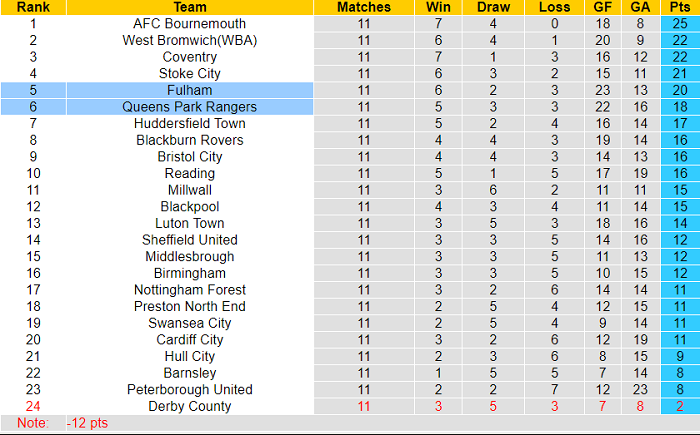Click on Huddersfield Town
This screenshot has height=435, width=700.
189,124
